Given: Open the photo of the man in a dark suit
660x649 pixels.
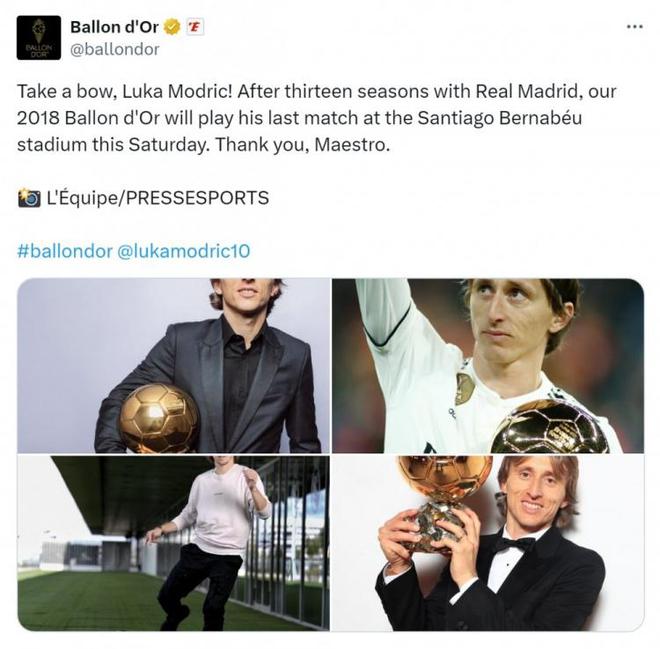Looking at the screenshot, I should coord(173,366).
